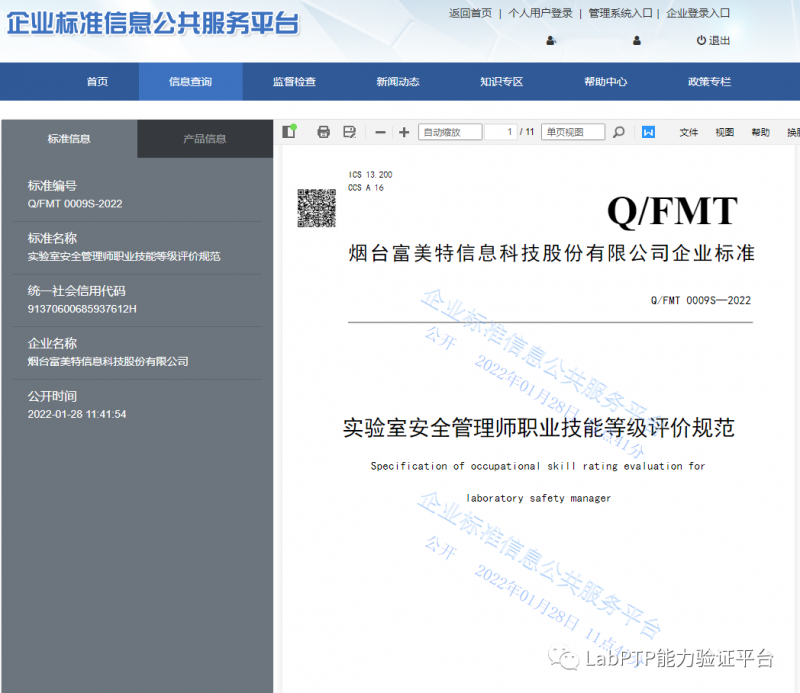Open the 文件 menu in PDF viewer
This screenshot has width=800, height=693.
tap(689, 132)
